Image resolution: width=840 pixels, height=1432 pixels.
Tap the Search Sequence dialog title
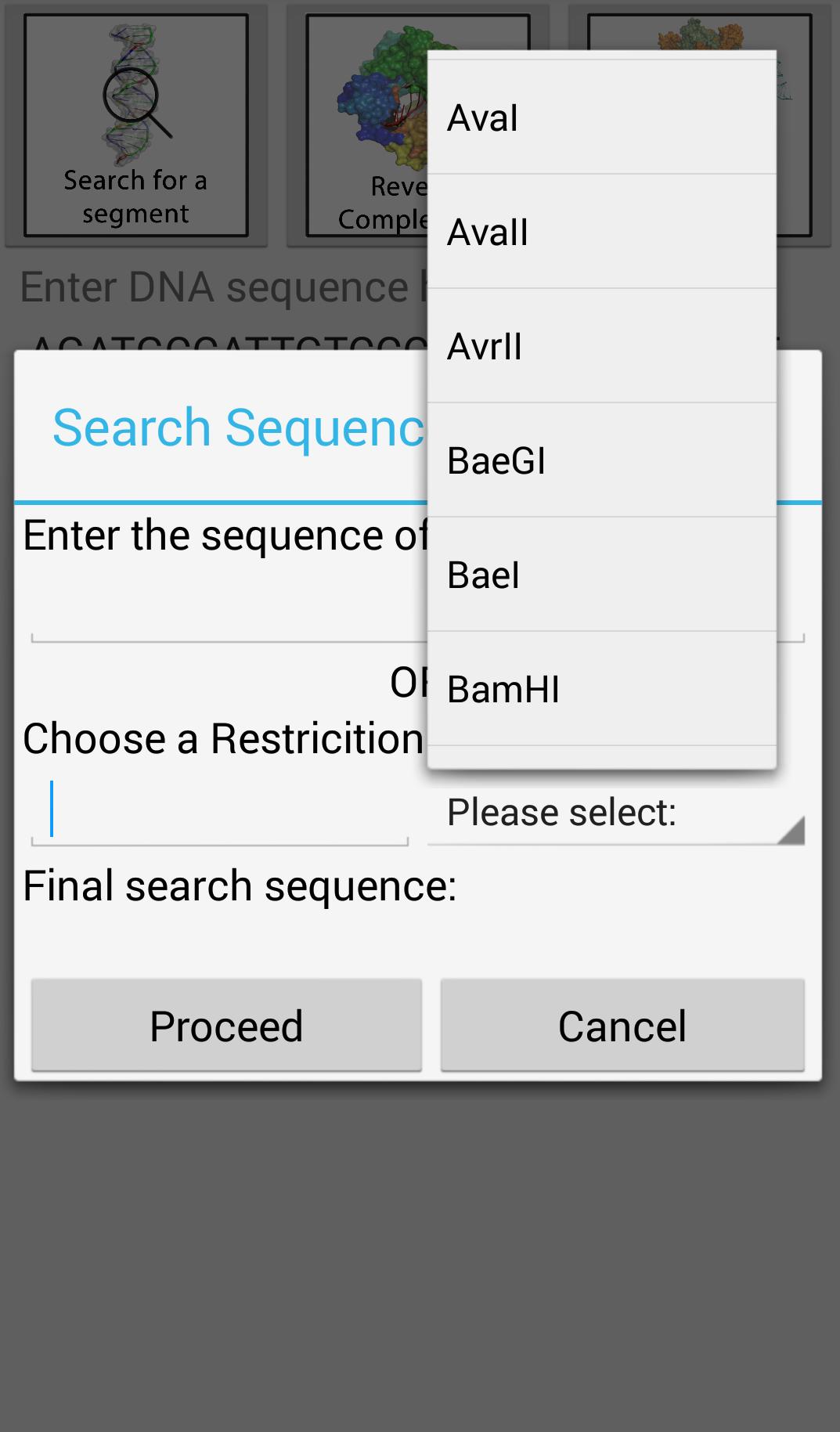pos(239,428)
